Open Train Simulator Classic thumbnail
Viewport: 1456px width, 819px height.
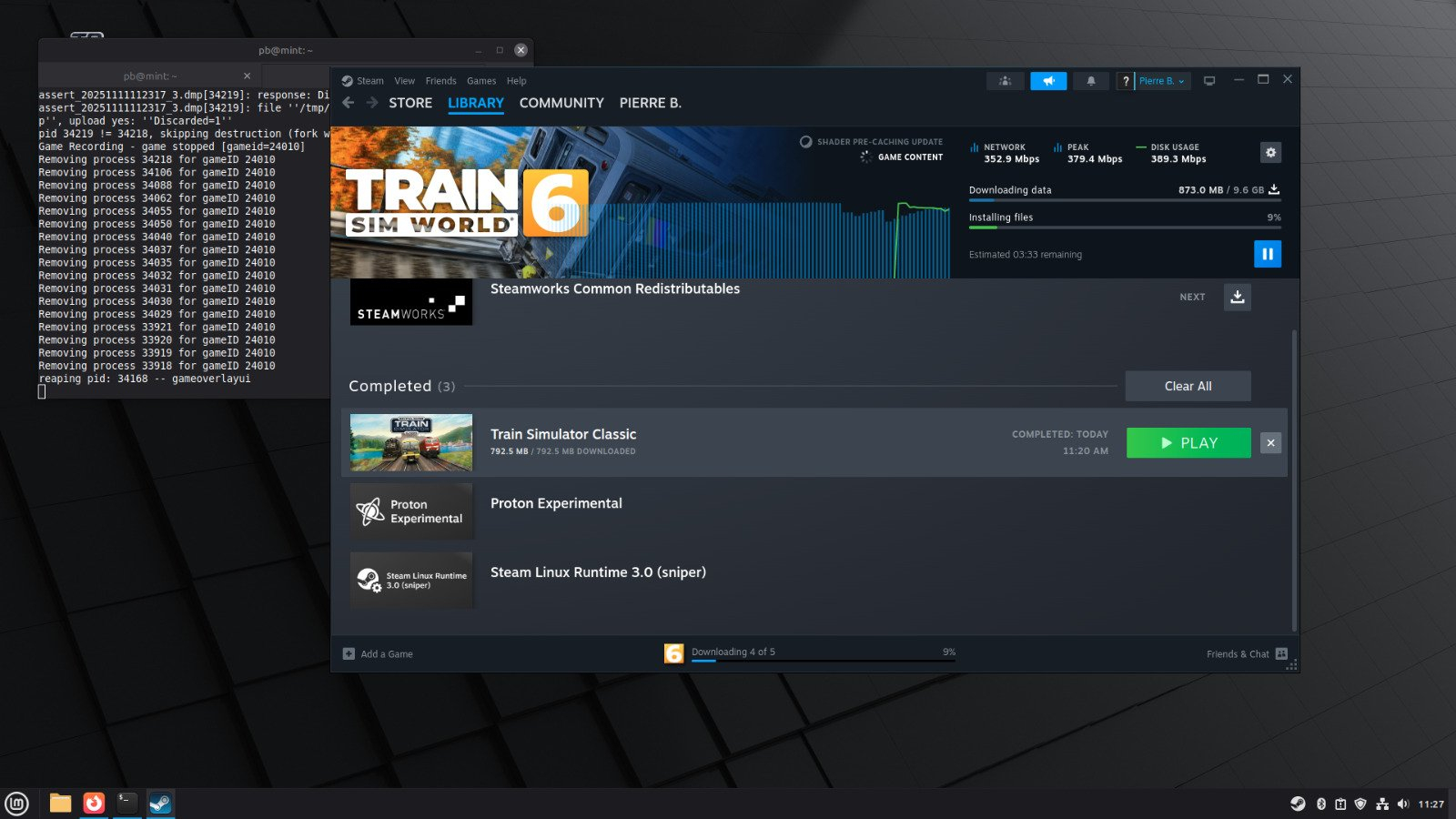(411, 443)
